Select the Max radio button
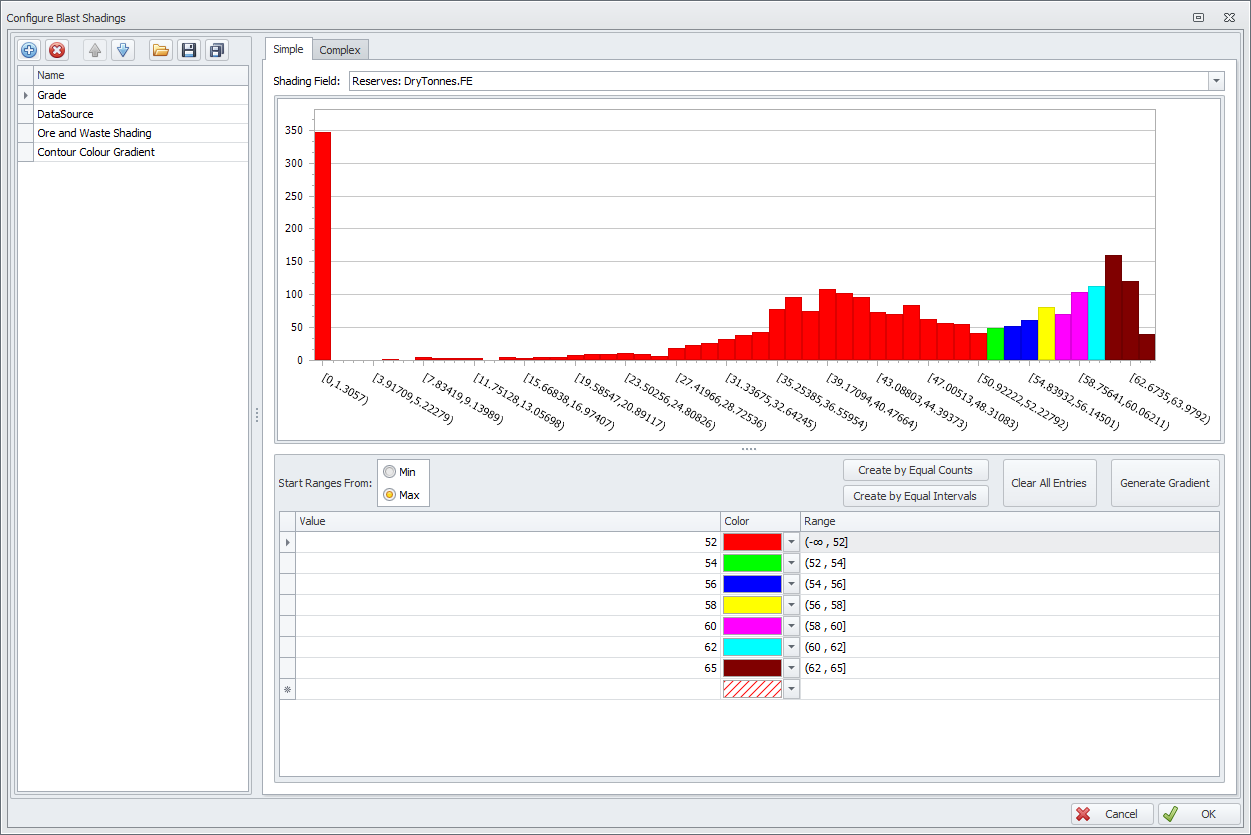The width and height of the screenshot is (1251, 835). click(x=390, y=495)
